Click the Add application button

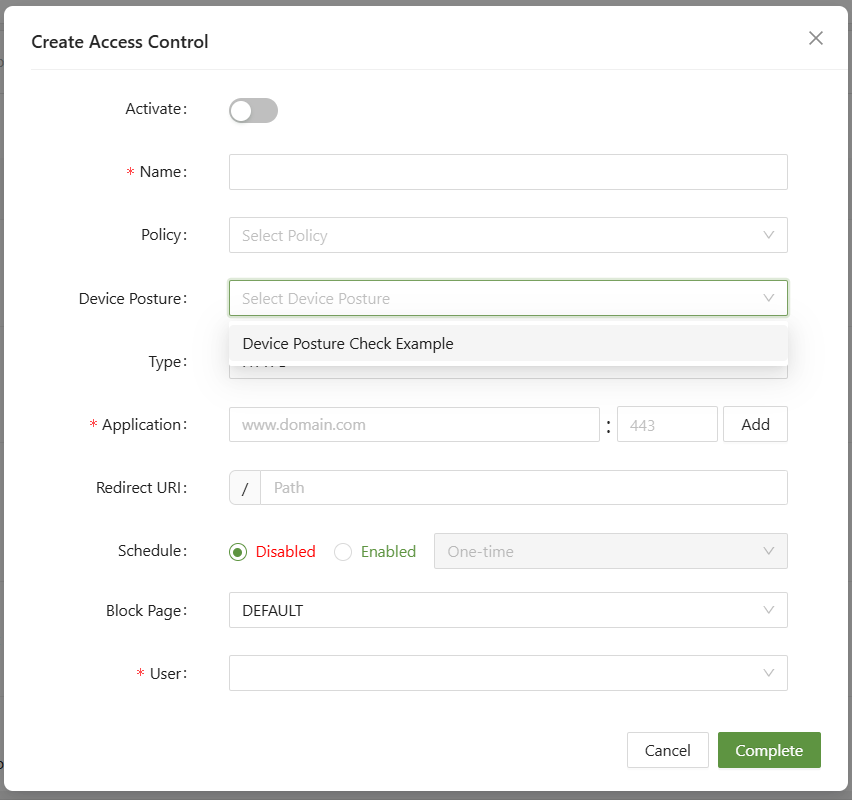(755, 424)
